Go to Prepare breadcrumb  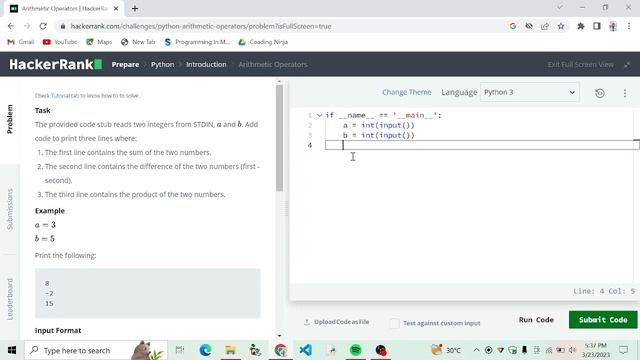coord(125,64)
